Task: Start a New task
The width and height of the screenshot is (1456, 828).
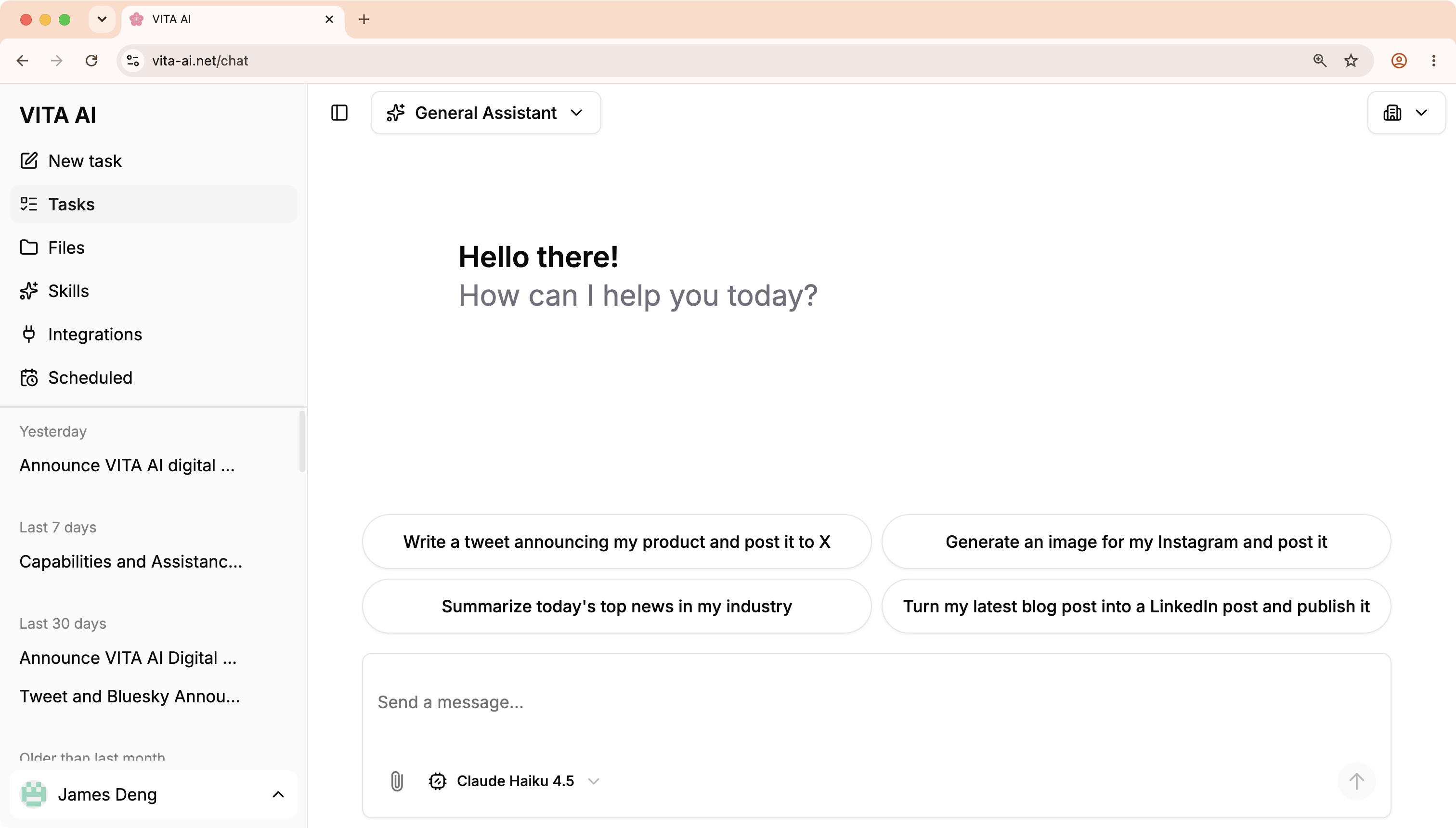Action: pyautogui.click(x=154, y=161)
